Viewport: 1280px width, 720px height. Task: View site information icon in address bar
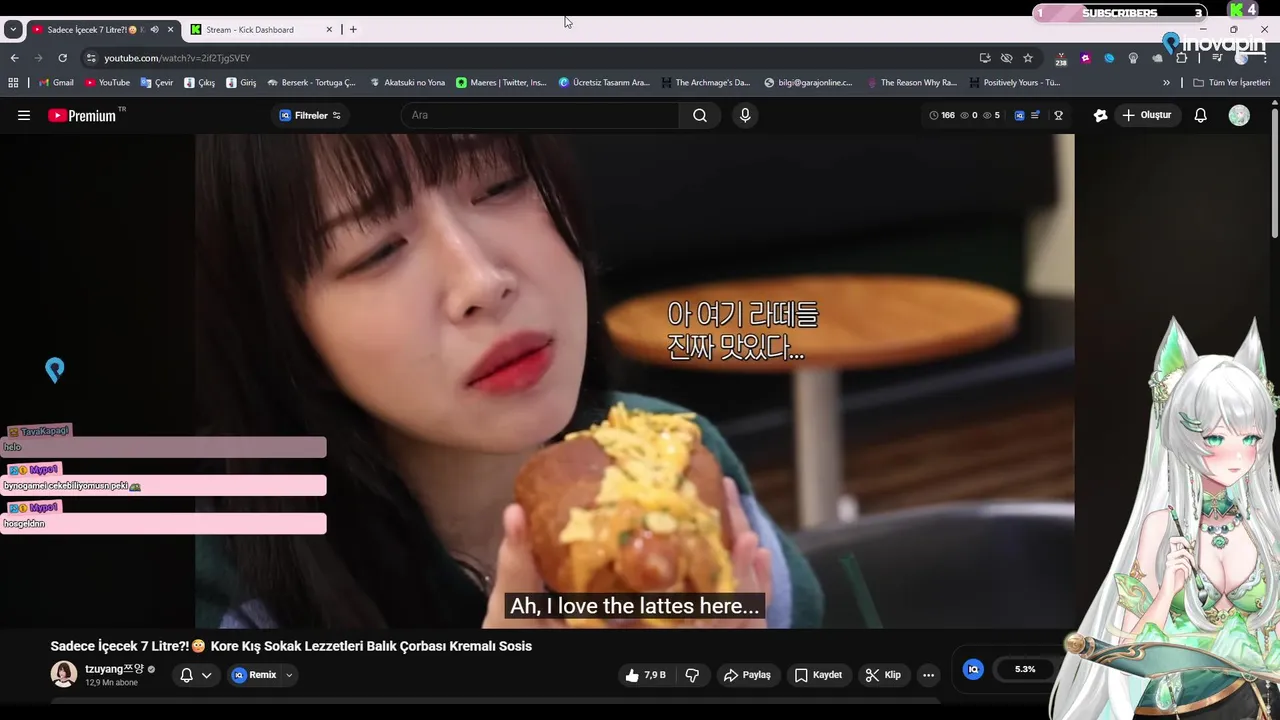(91, 58)
